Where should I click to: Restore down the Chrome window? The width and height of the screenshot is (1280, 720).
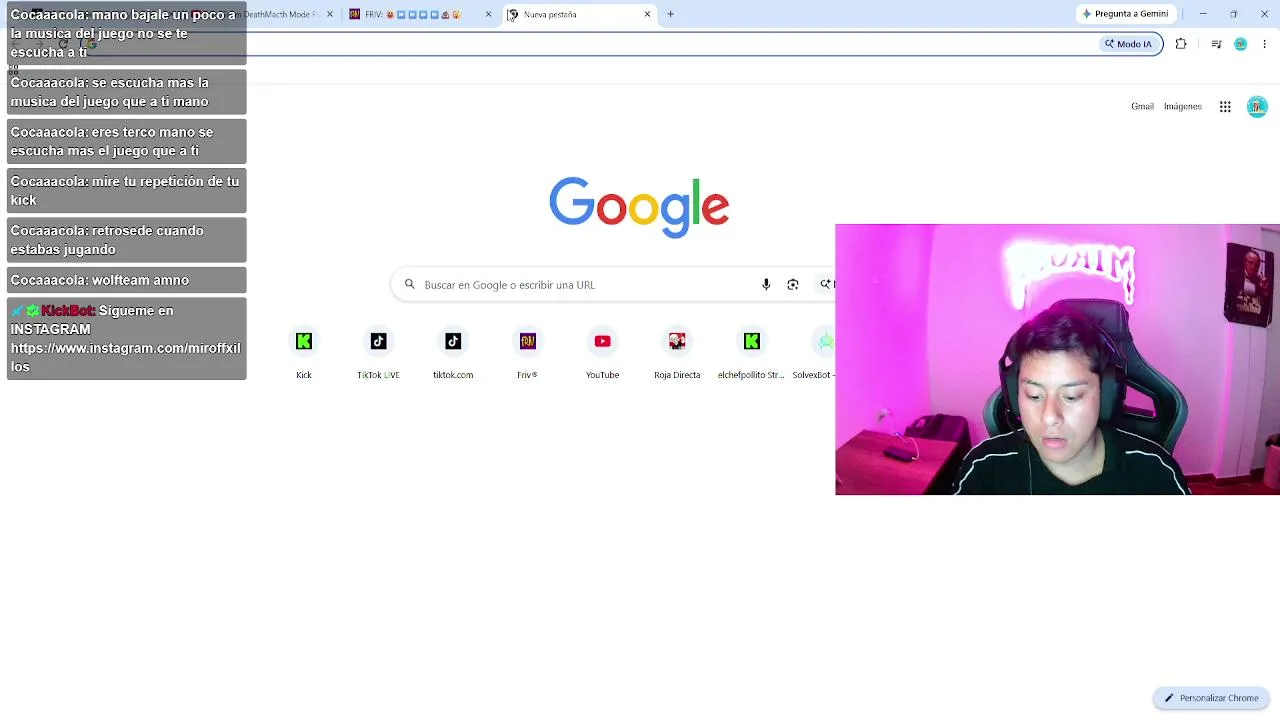coord(1234,14)
